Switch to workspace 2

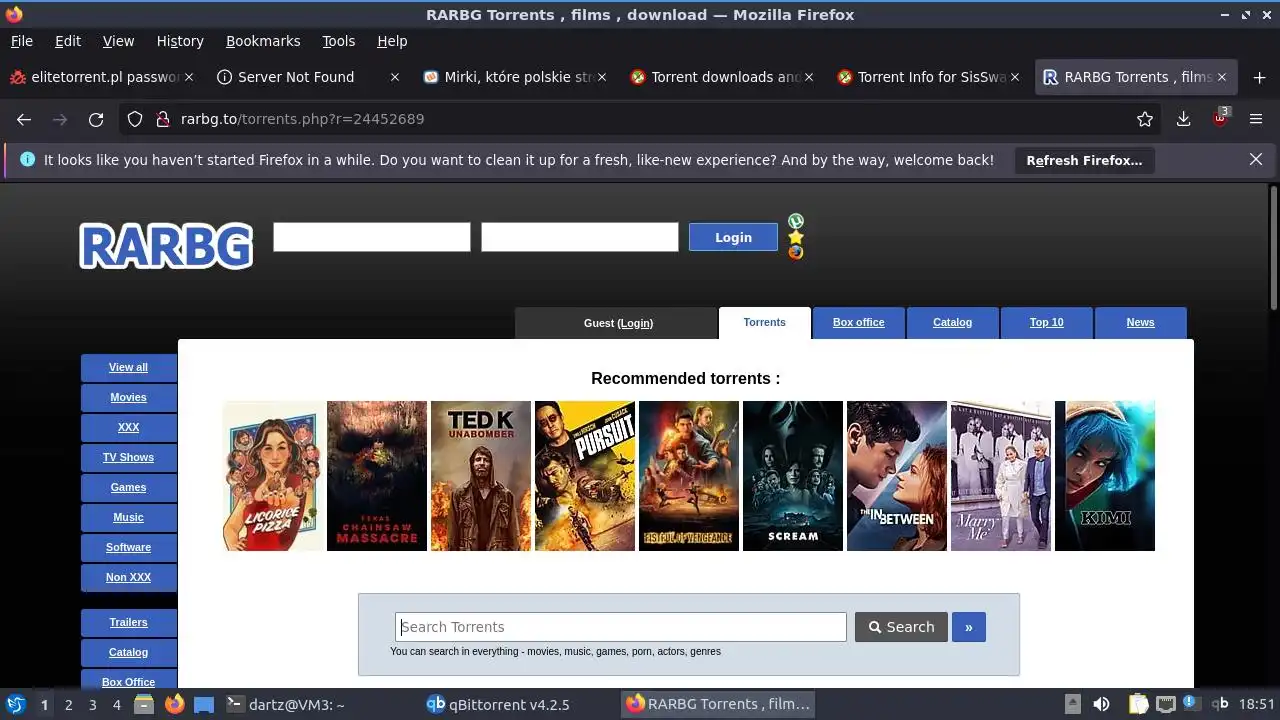pos(68,704)
